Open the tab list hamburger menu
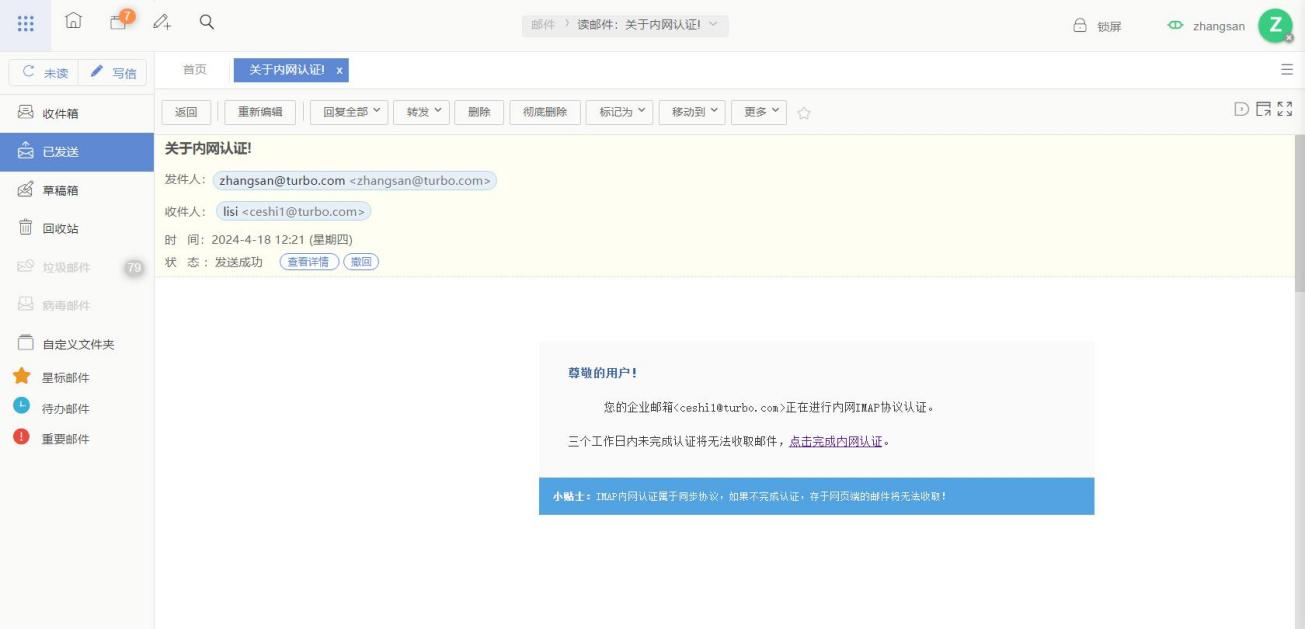Image resolution: width=1305 pixels, height=629 pixels. [x=1286, y=70]
